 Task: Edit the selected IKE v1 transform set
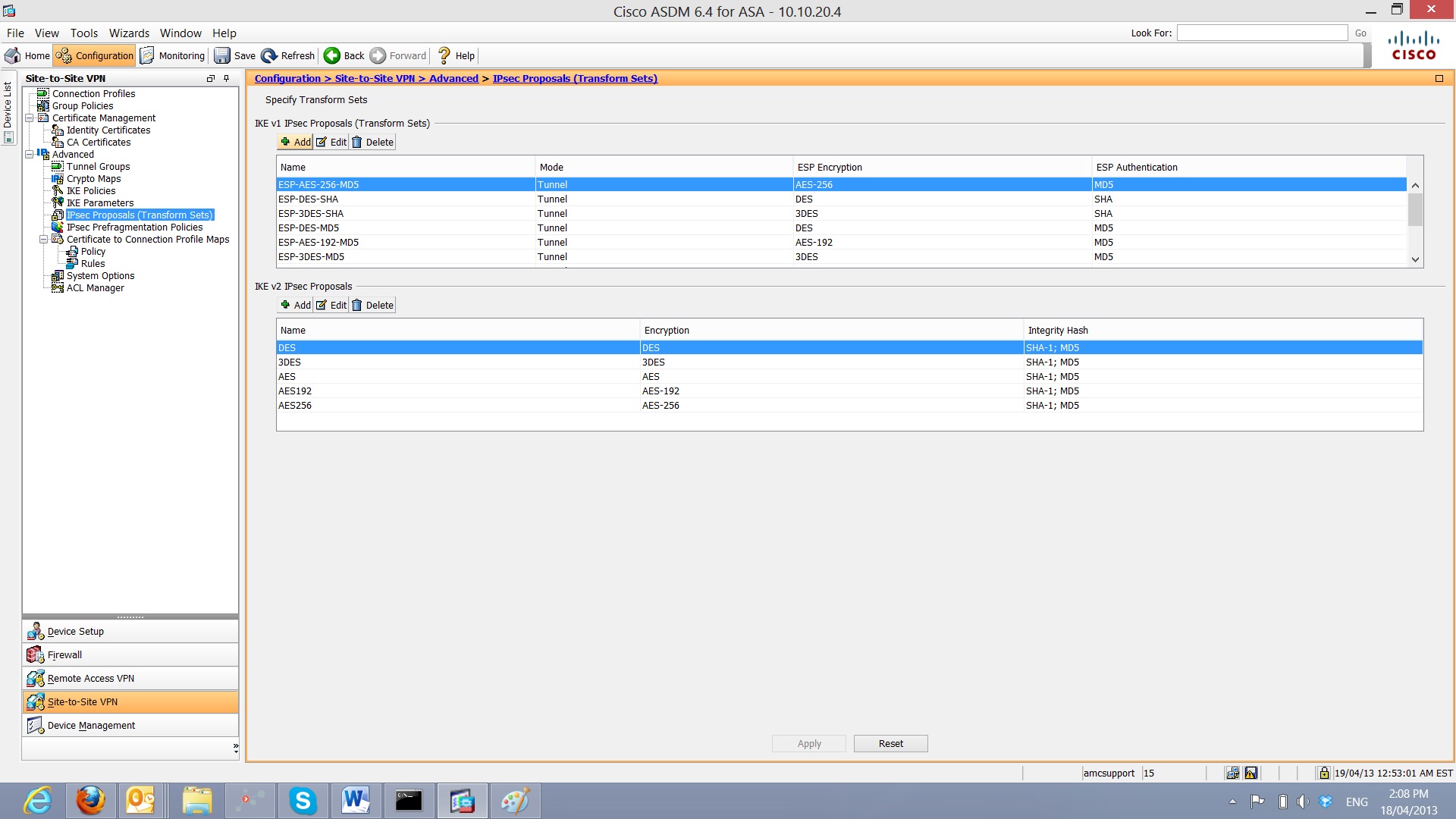pyautogui.click(x=331, y=142)
